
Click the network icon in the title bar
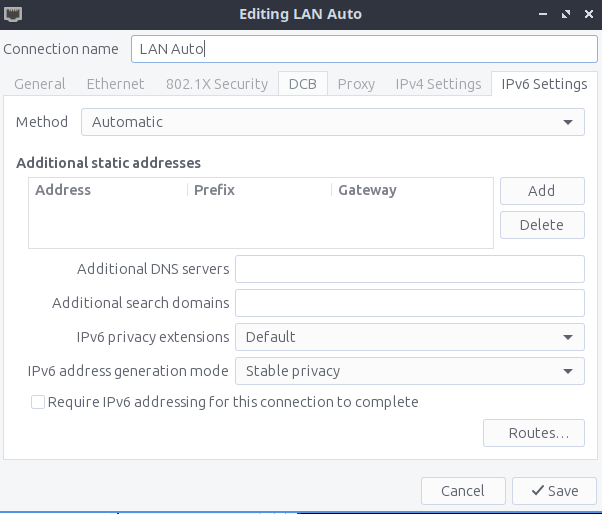(x=13, y=14)
